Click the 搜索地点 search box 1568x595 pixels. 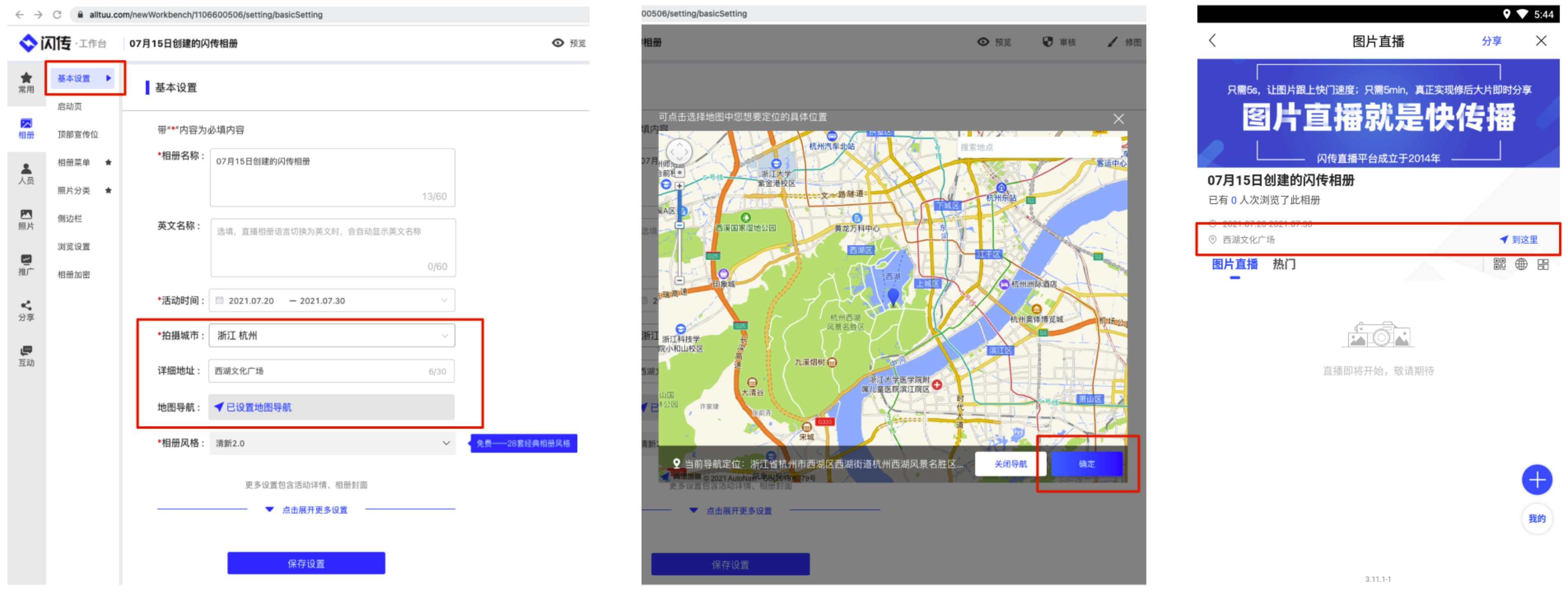click(x=1039, y=147)
